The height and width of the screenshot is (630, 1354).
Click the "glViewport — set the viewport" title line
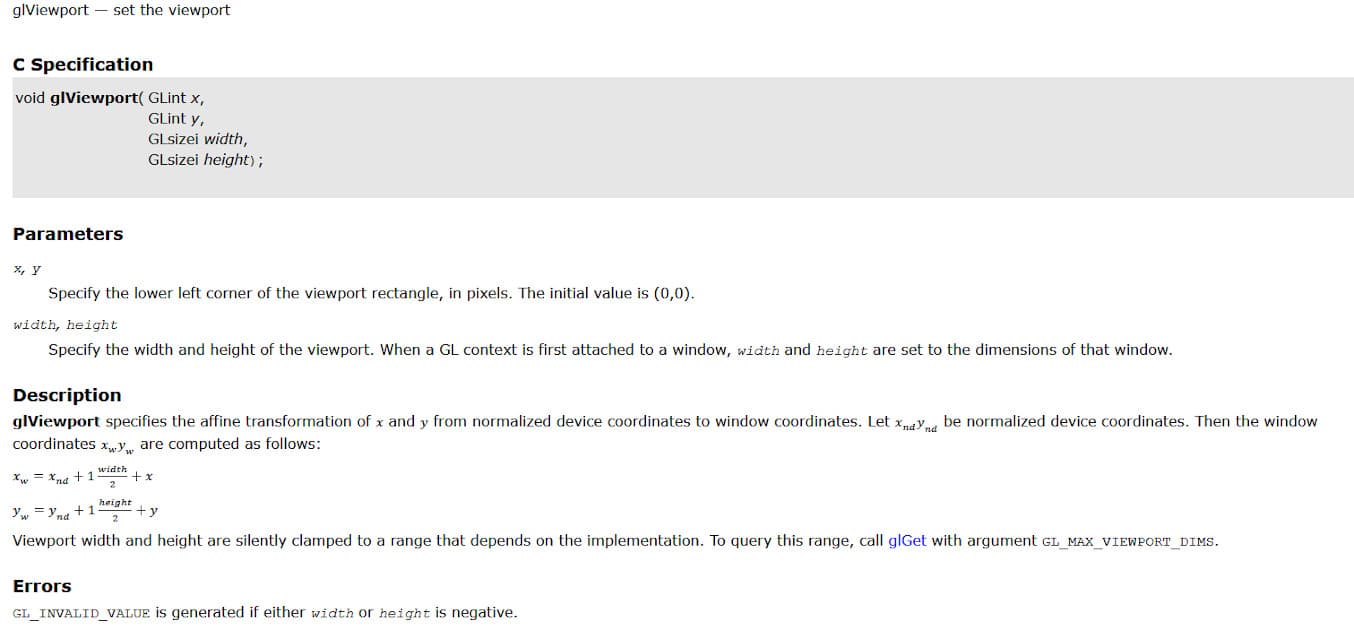point(121,10)
